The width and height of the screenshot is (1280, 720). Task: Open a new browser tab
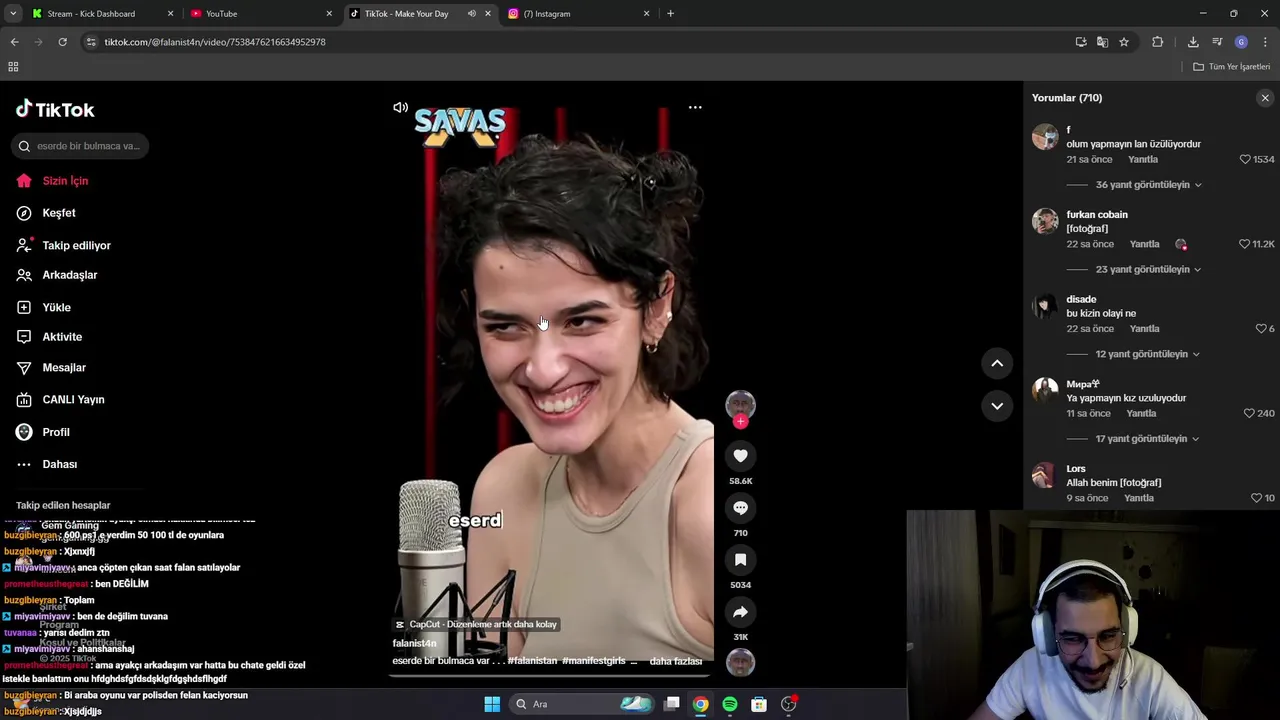670,14
